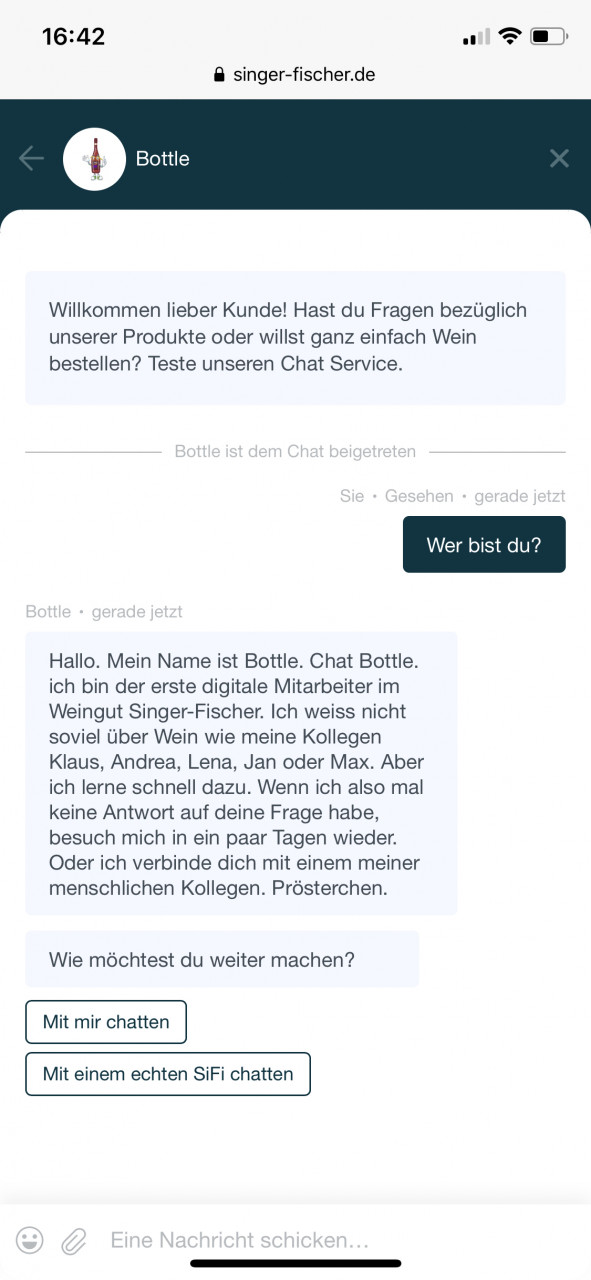Close the chat window with the X
591x1280 pixels.
[559, 158]
